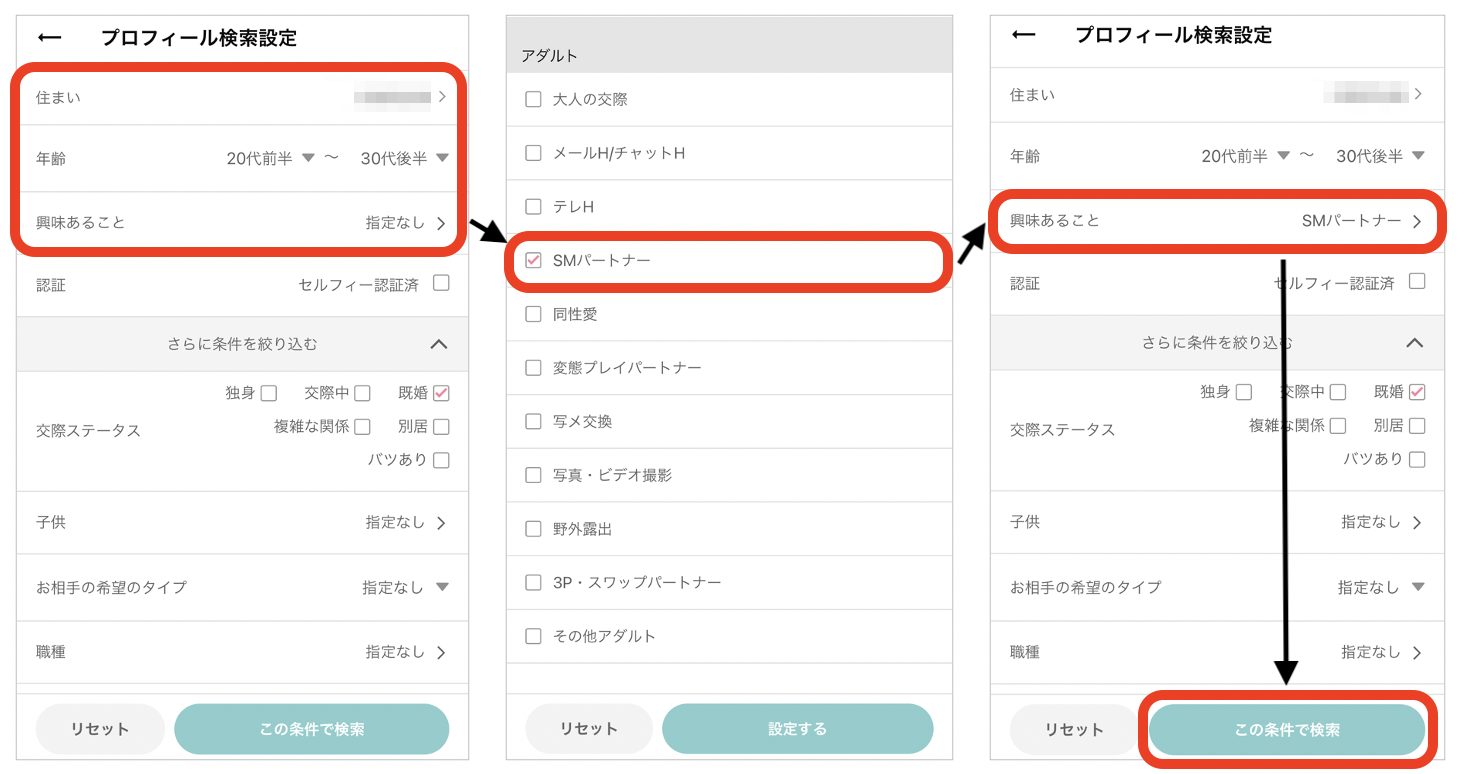This screenshot has width=1464, height=774.
Task: Click the 職種 chevron in the left panel
Action: 441,652
